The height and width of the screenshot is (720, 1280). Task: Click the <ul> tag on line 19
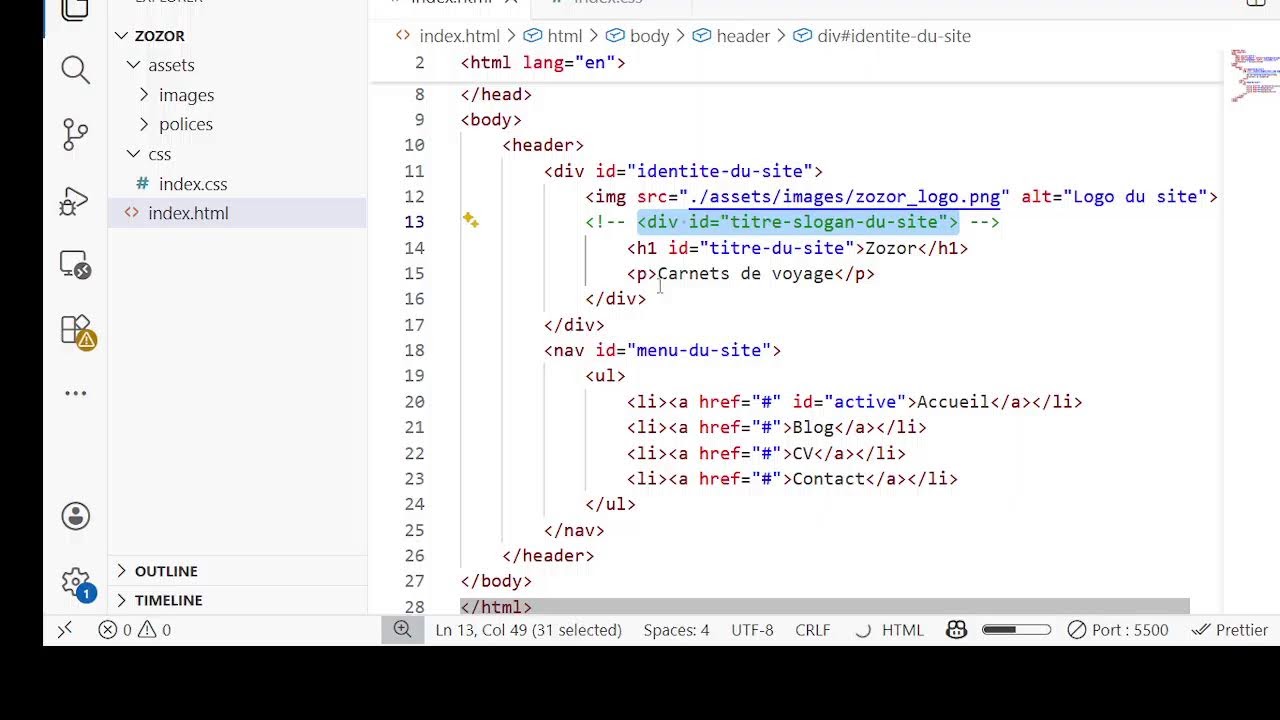(x=605, y=376)
